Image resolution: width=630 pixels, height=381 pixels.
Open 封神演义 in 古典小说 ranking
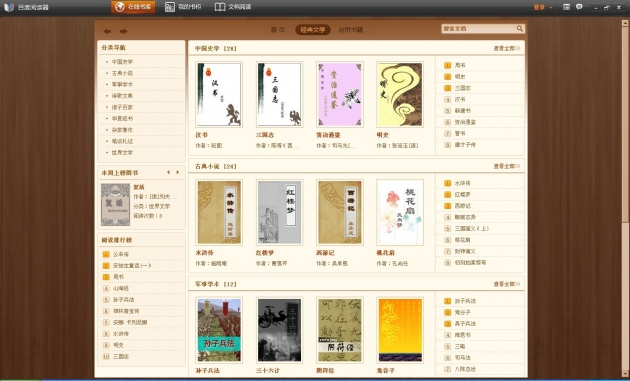click(465, 251)
